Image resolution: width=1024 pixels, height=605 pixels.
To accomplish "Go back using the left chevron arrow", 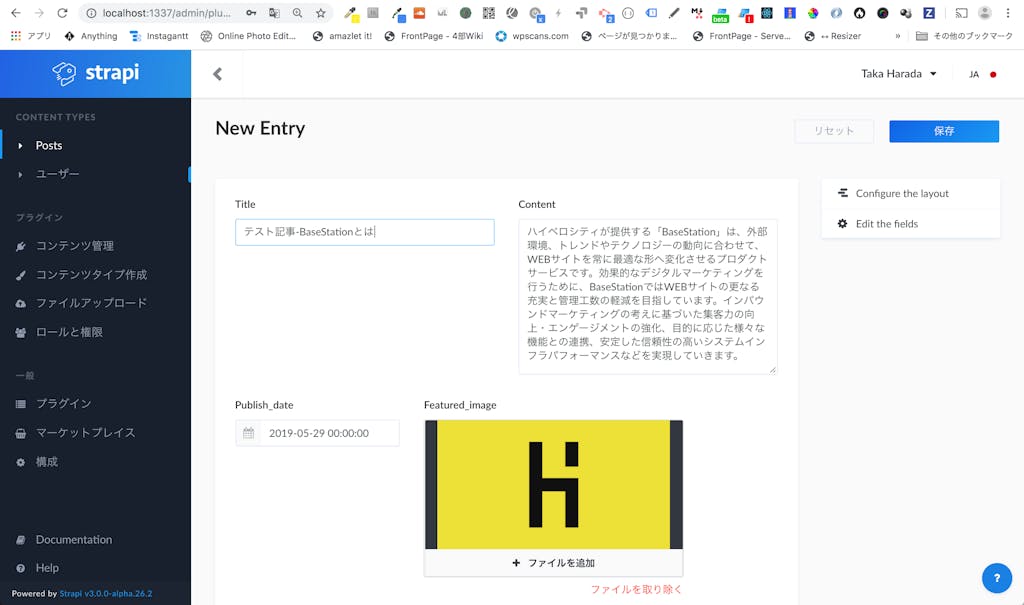I will pos(217,74).
